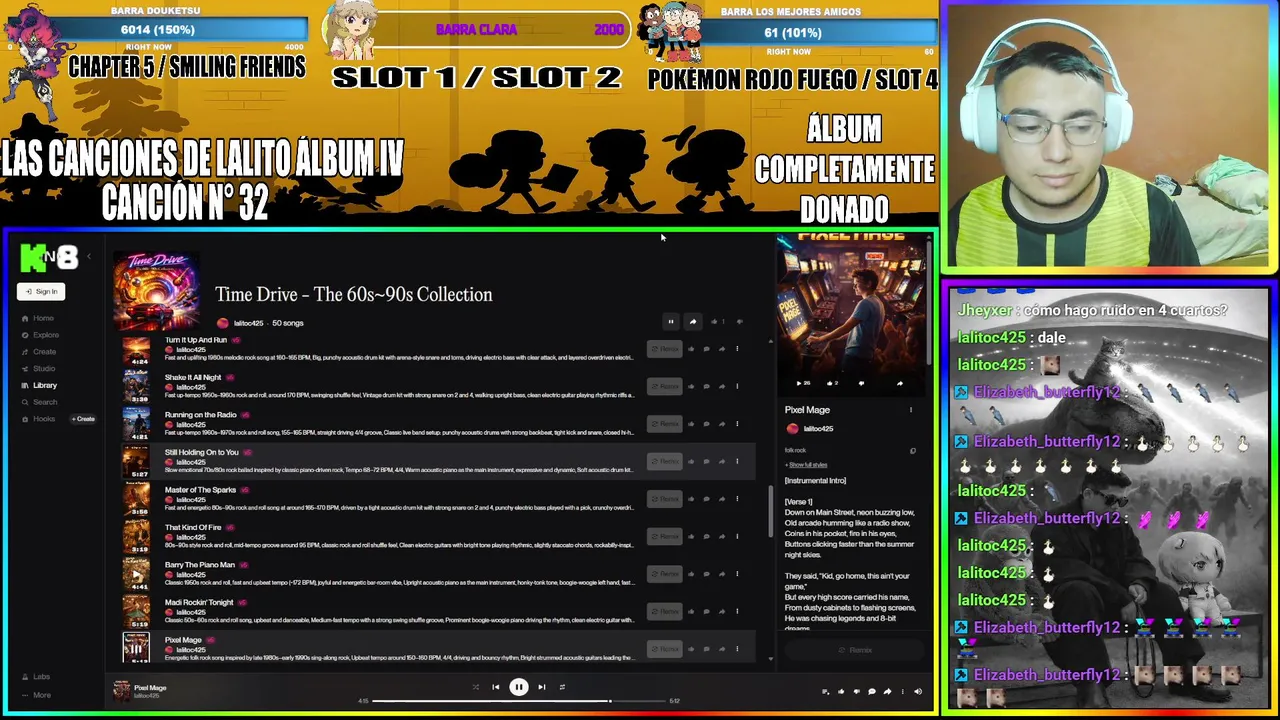The height and width of the screenshot is (720, 1280).
Task: Seek on the playback progress bar
Action: (x=519, y=701)
